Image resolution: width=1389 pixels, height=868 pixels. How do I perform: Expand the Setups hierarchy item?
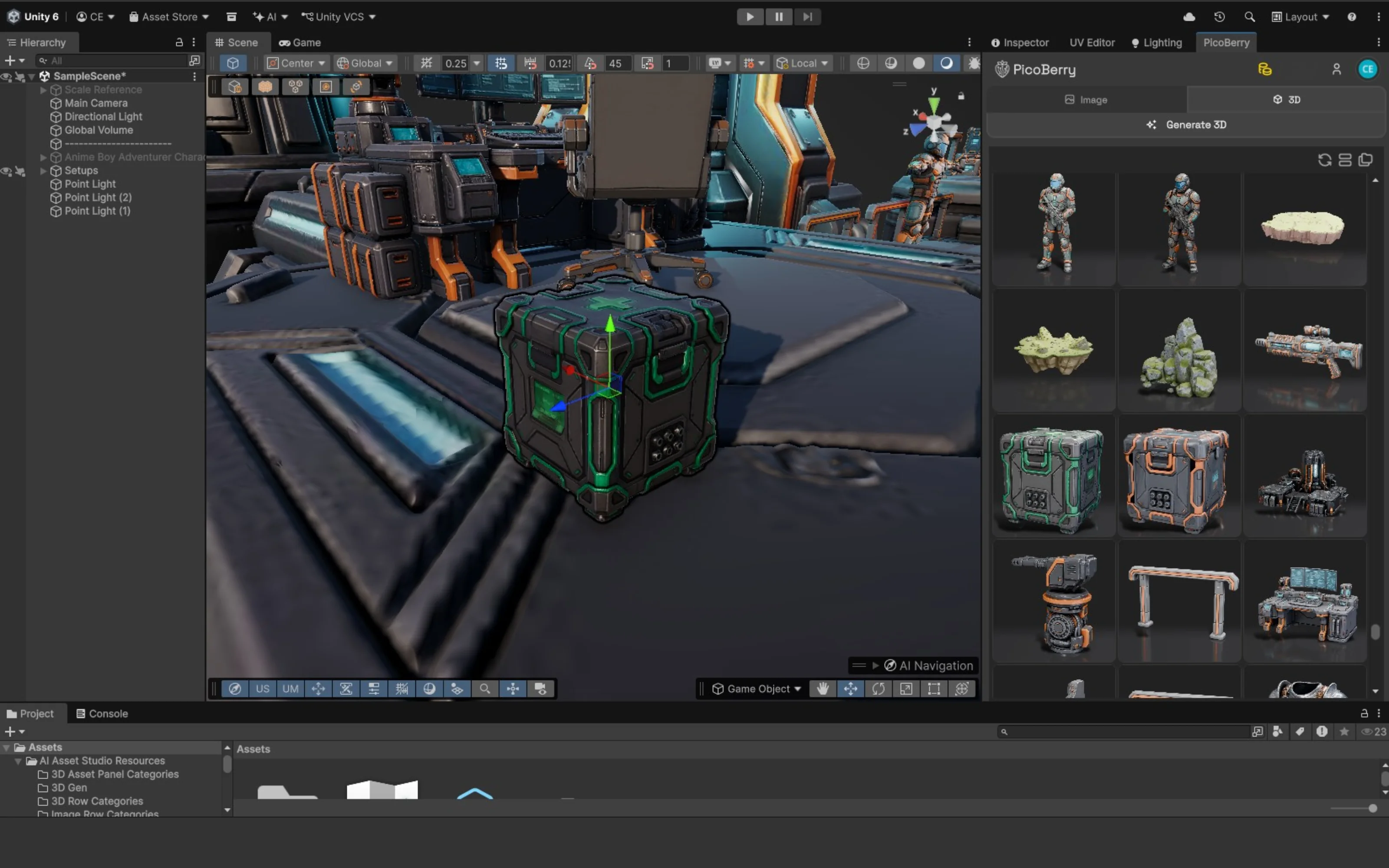(43, 171)
